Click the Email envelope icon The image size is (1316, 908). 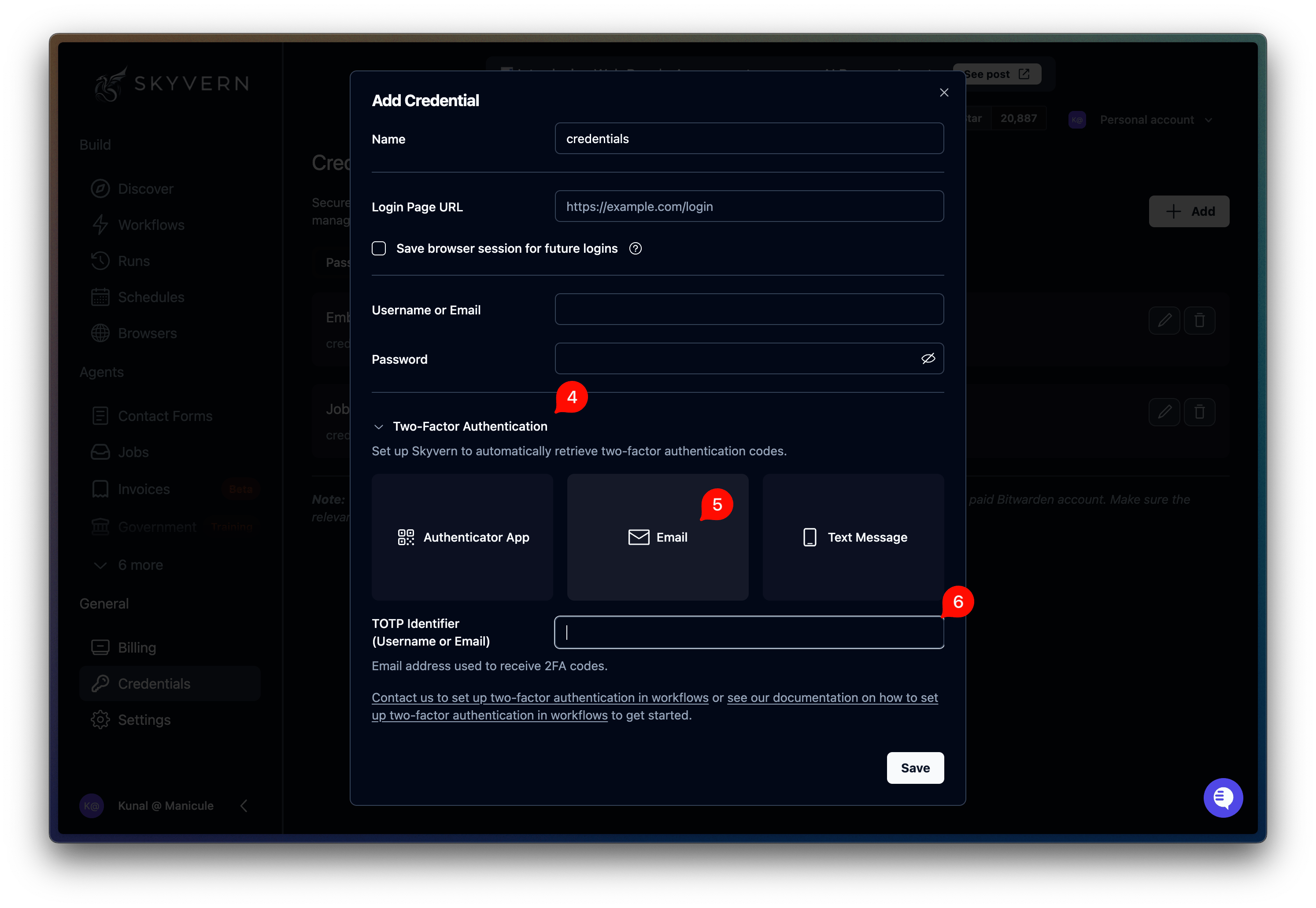tap(638, 537)
